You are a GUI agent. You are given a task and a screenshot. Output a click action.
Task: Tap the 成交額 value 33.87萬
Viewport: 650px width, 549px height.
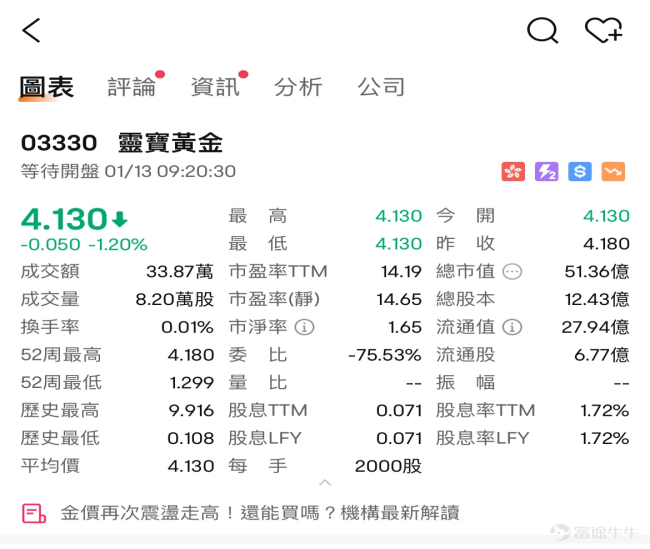click(x=180, y=272)
